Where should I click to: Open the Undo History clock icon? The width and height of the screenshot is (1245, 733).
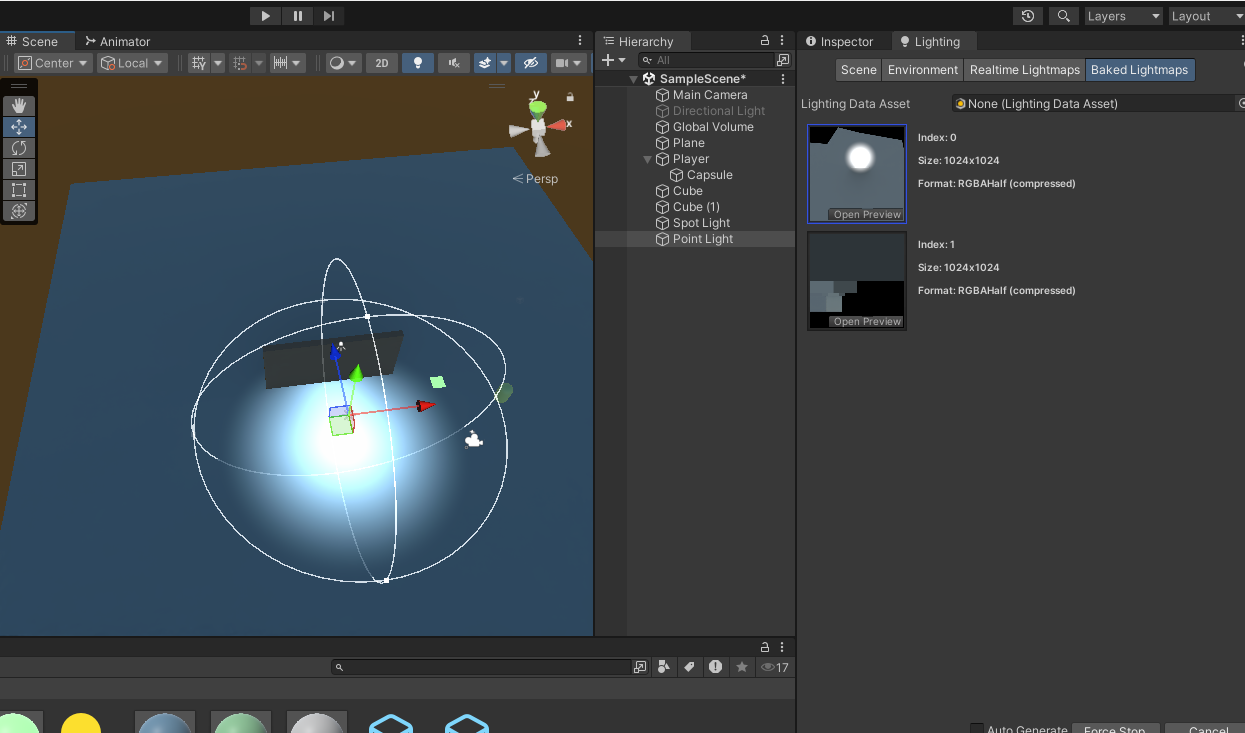[1028, 16]
